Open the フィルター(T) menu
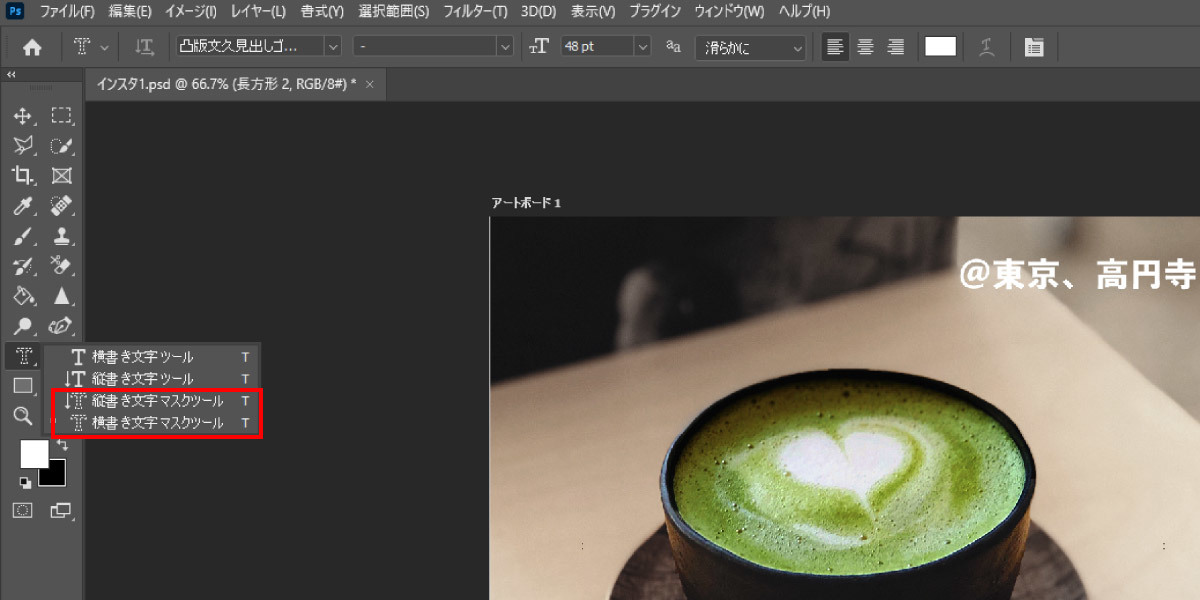 click(x=474, y=12)
